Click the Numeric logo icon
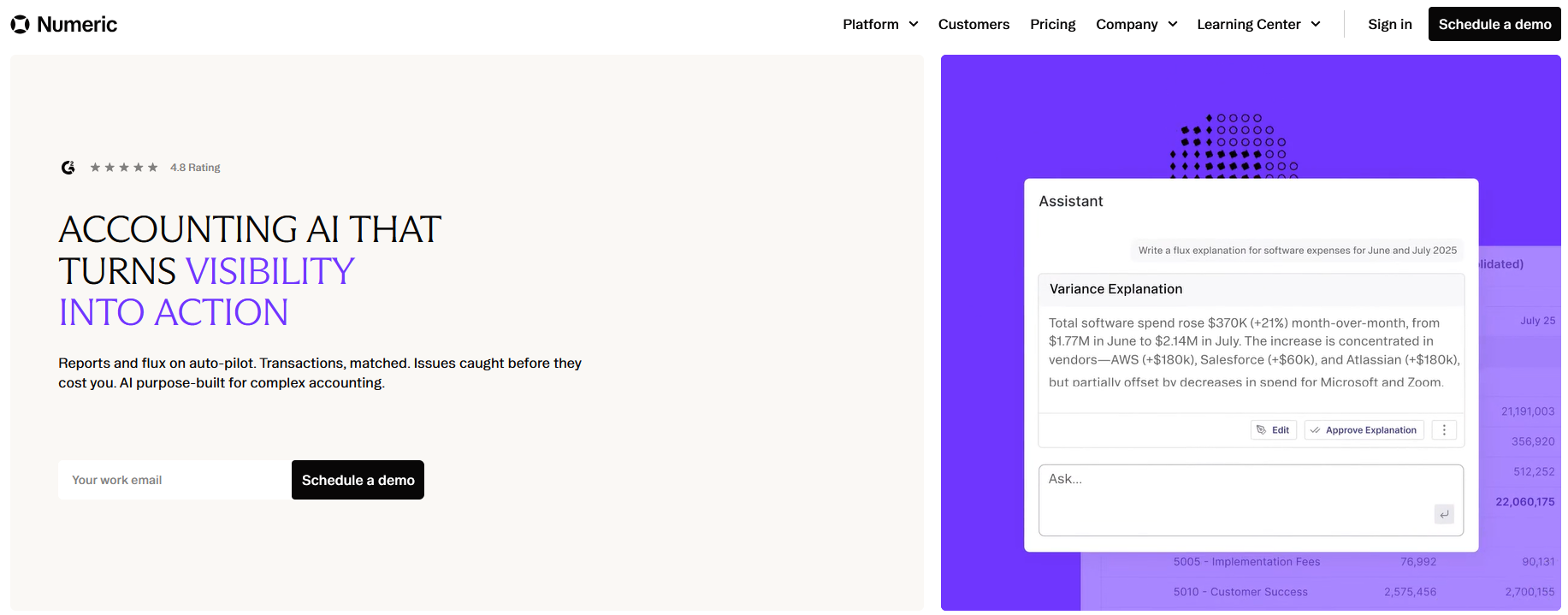The width and height of the screenshot is (1568, 615). tap(20, 25)
